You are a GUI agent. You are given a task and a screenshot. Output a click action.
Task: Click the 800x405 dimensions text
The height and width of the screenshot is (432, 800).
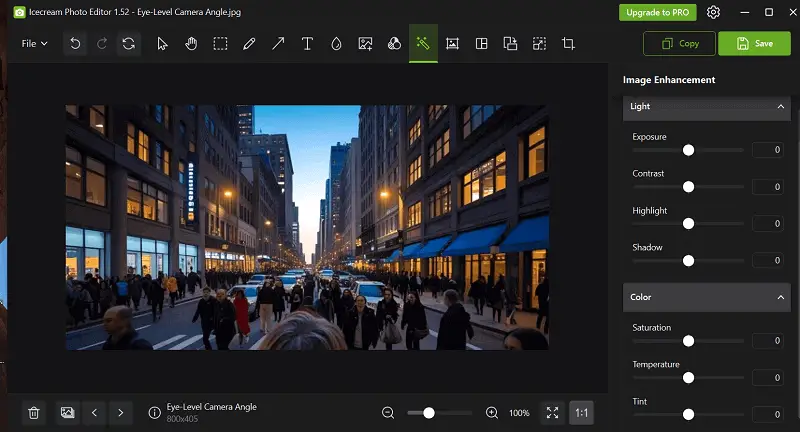182,419
